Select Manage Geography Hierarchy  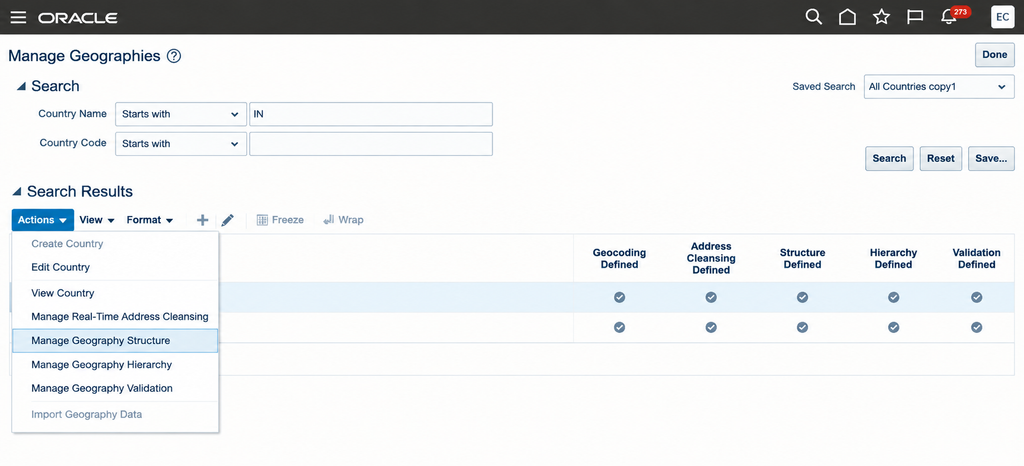click(115, 364)
